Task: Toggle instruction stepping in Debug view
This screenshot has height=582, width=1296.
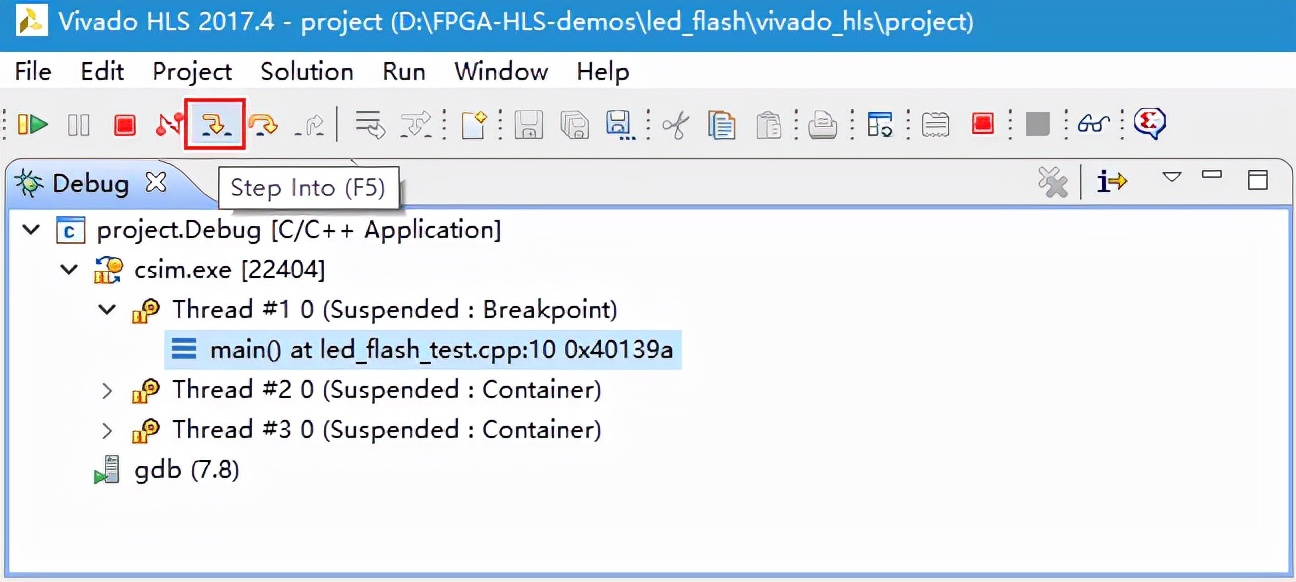Action: [1111, 181]
